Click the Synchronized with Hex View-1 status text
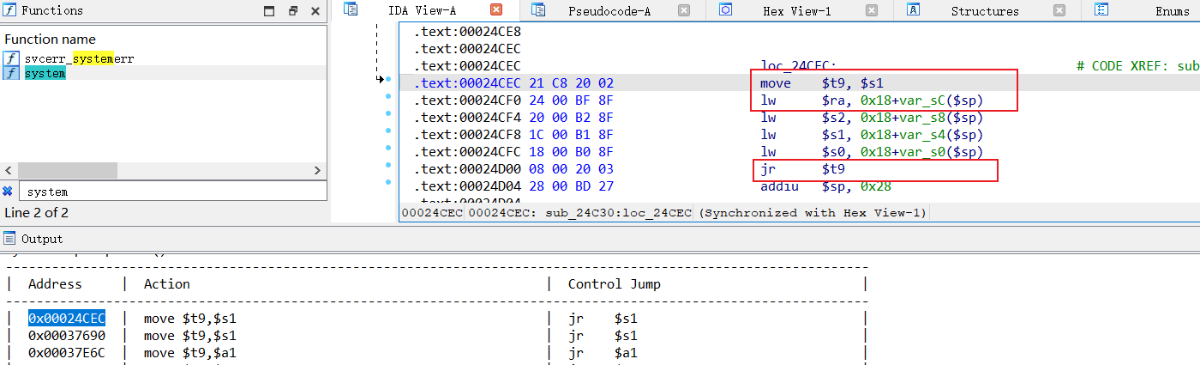 coord(813,213)
